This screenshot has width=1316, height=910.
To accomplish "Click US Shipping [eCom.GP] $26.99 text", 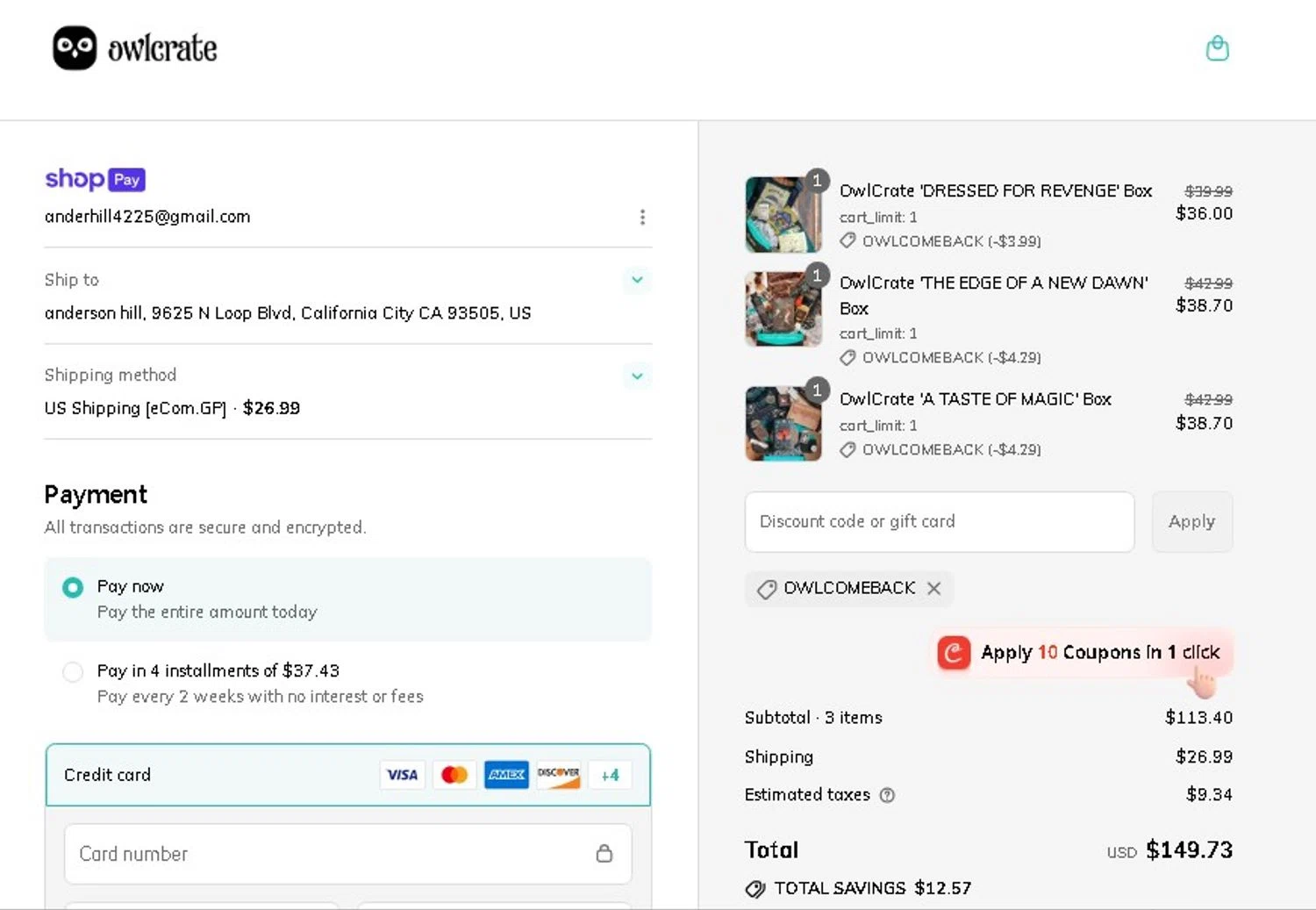I will pos(172,408).
